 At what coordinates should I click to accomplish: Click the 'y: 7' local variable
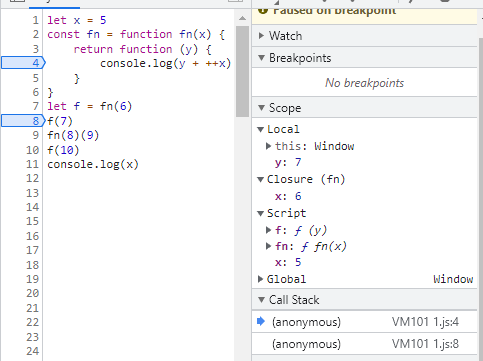click(x=288, y=162)
